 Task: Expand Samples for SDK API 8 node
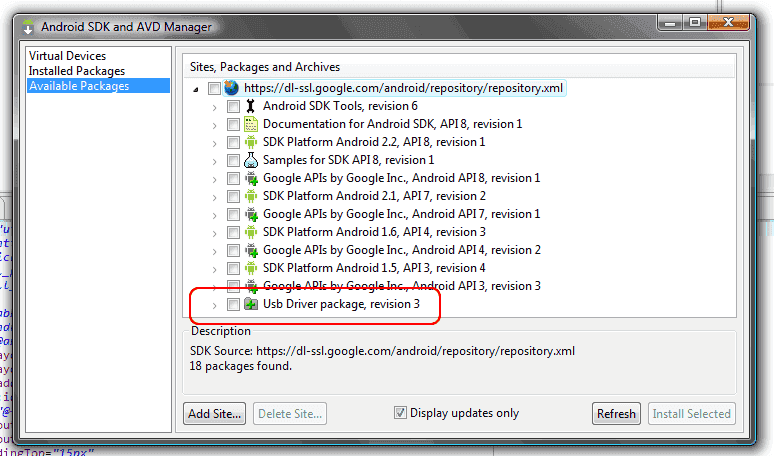[x=214, y=161]
